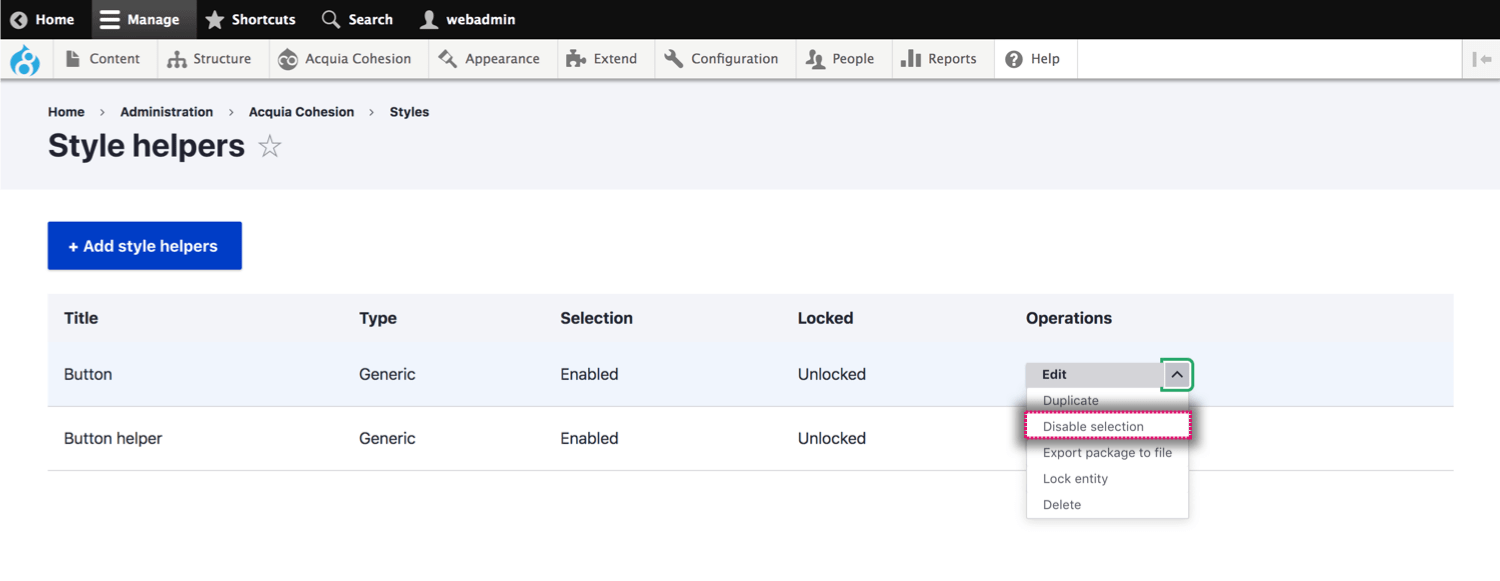
Task: Choose Lock entity in operations menu
Action: 1075,478
